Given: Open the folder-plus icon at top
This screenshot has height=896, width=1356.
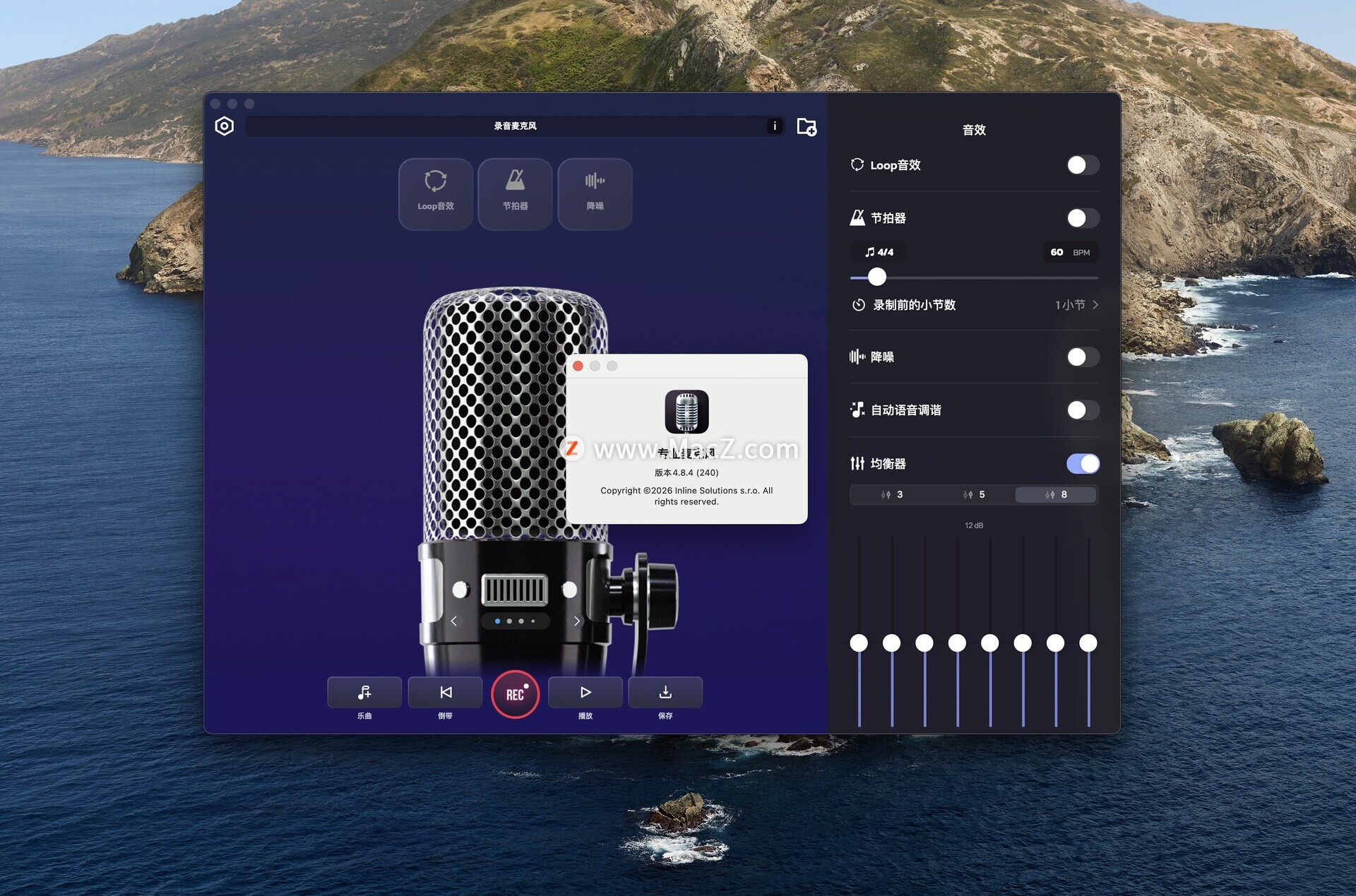Looking at the screenshot, I should [x=806, y=126].
